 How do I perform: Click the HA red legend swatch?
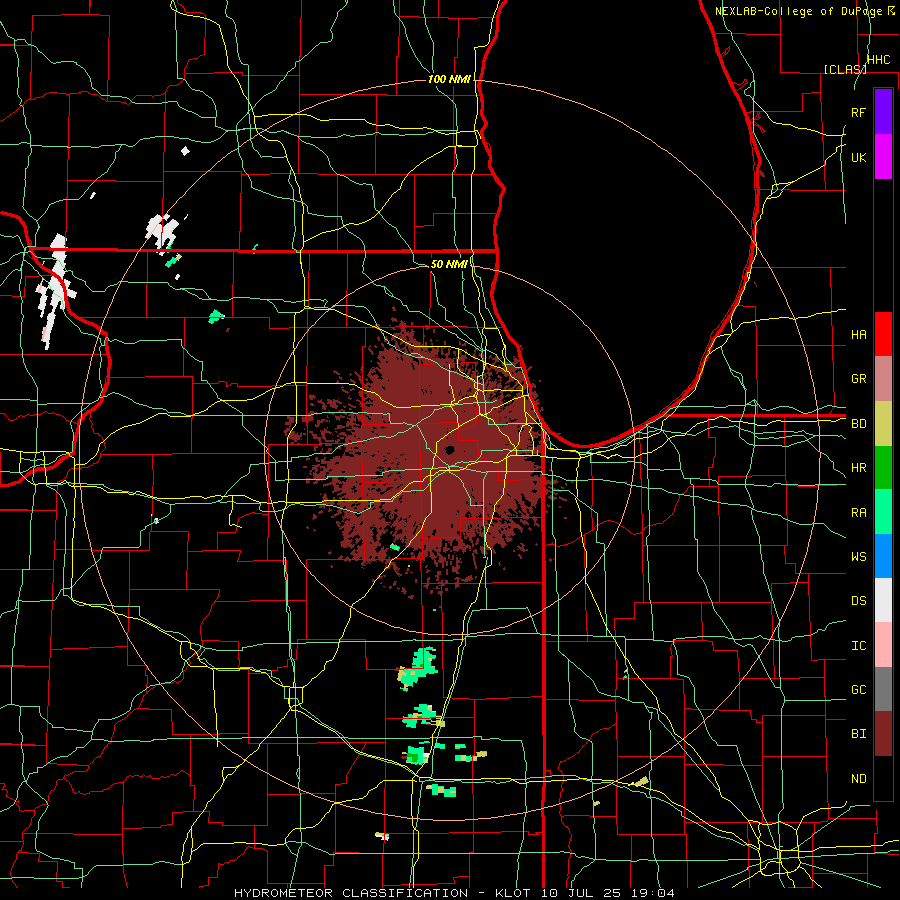pyautogui.click(x=883, y=334)
